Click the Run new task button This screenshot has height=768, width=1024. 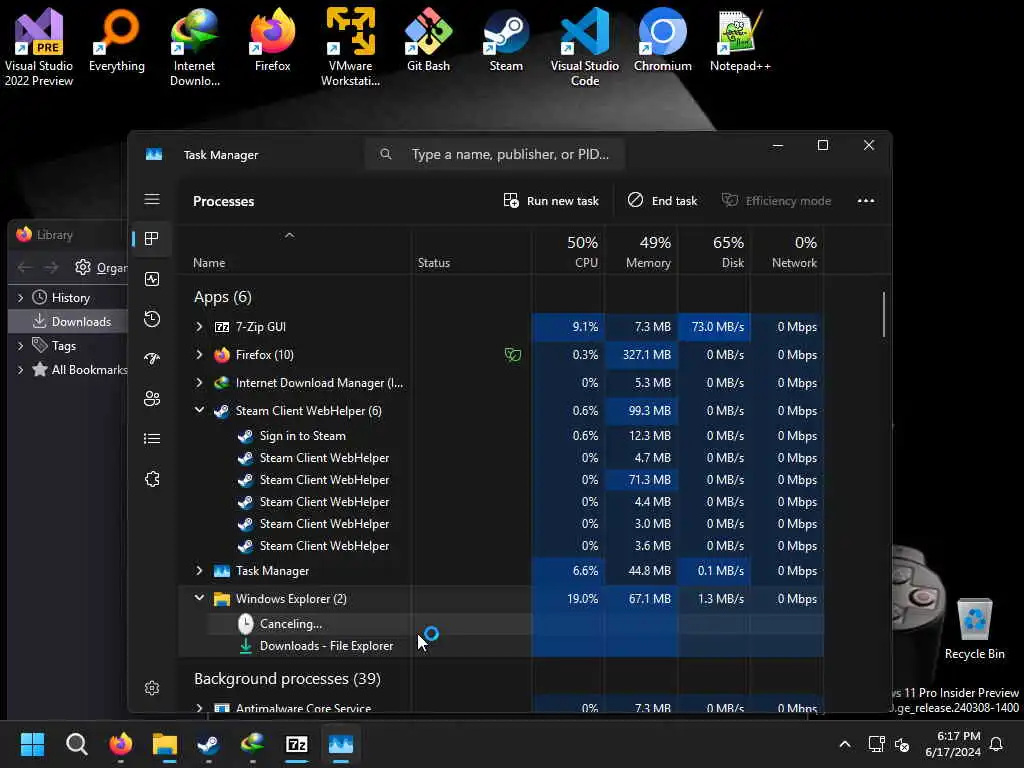tap(551, 201)
